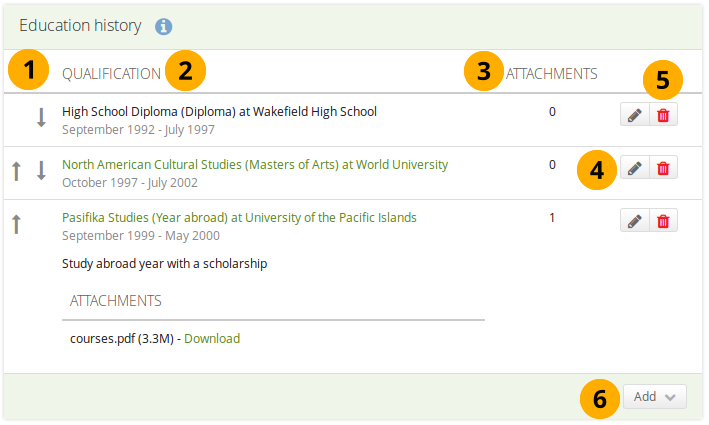Click the Qualification column header
Screen dimensions: 709x425
pyautogui.click(x=111, y=73)
